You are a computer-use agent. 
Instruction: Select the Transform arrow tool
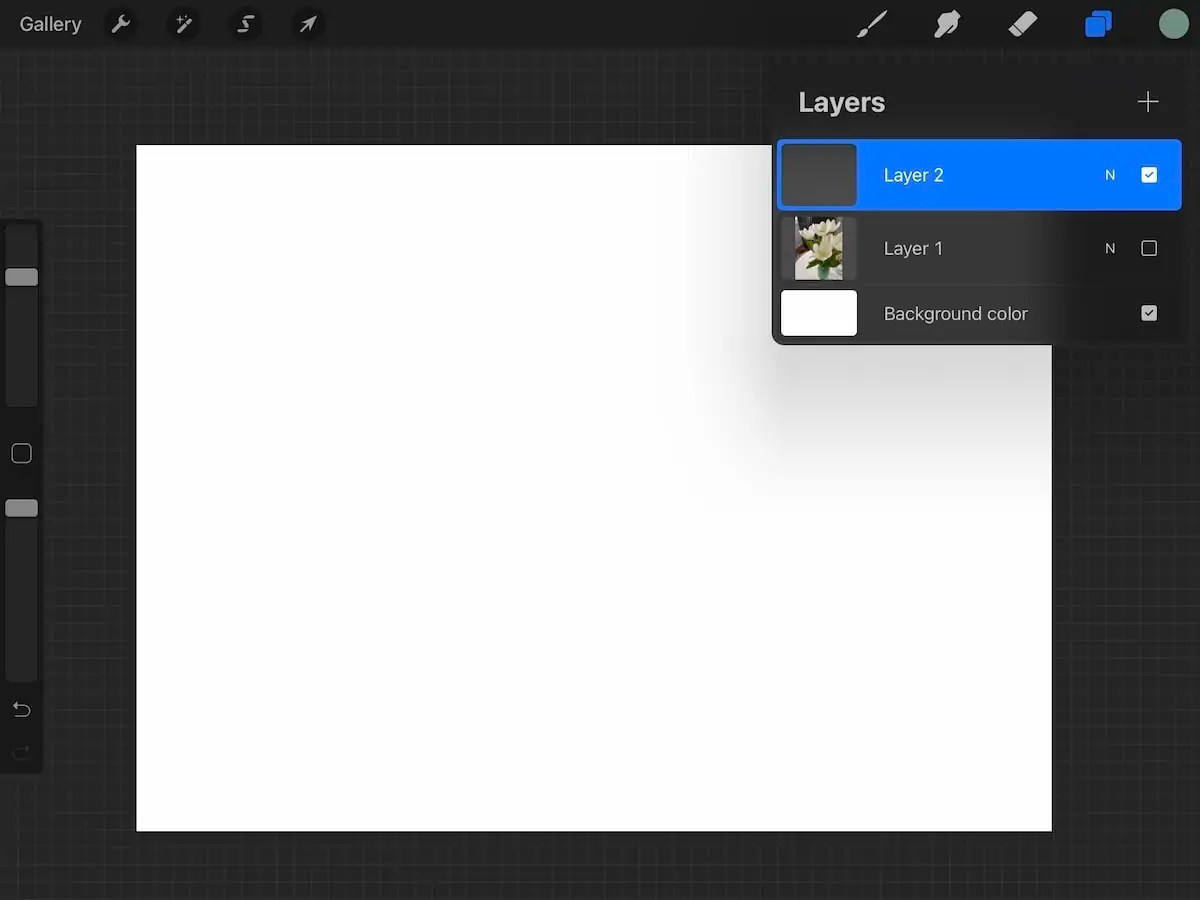coord(307,24)
